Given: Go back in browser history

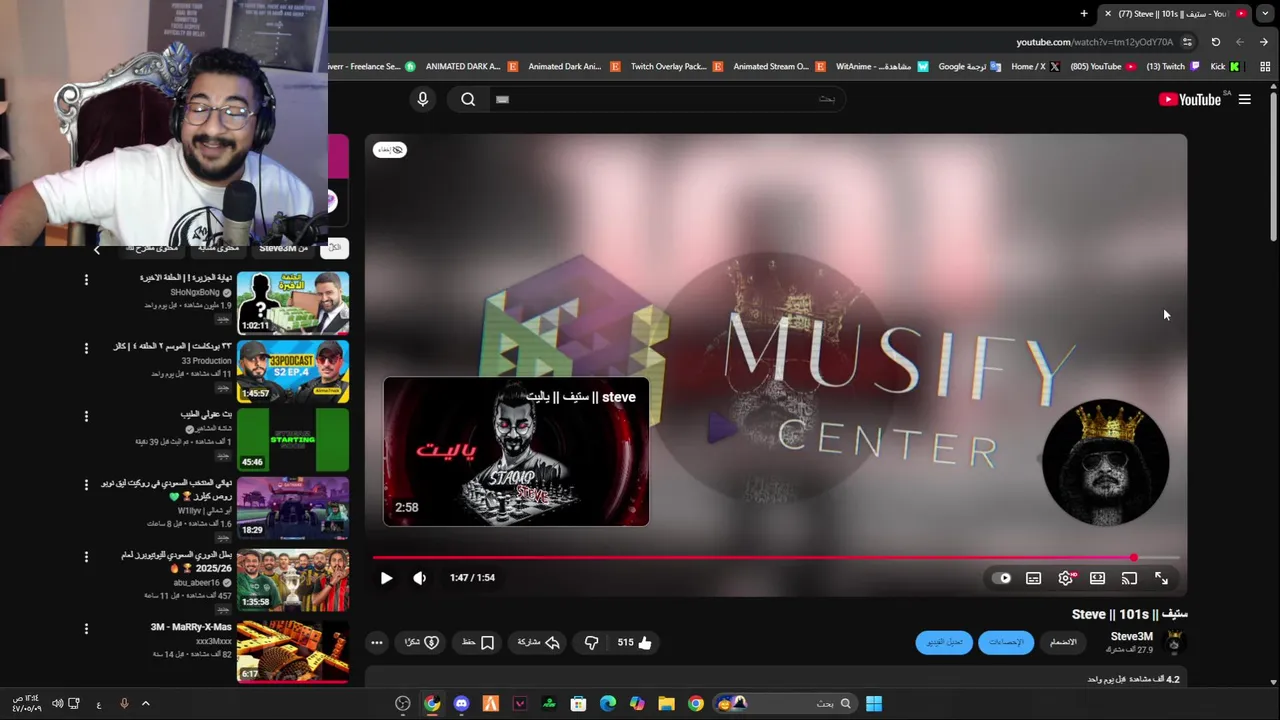Looking at the screenshot, I should [1264, 42].
